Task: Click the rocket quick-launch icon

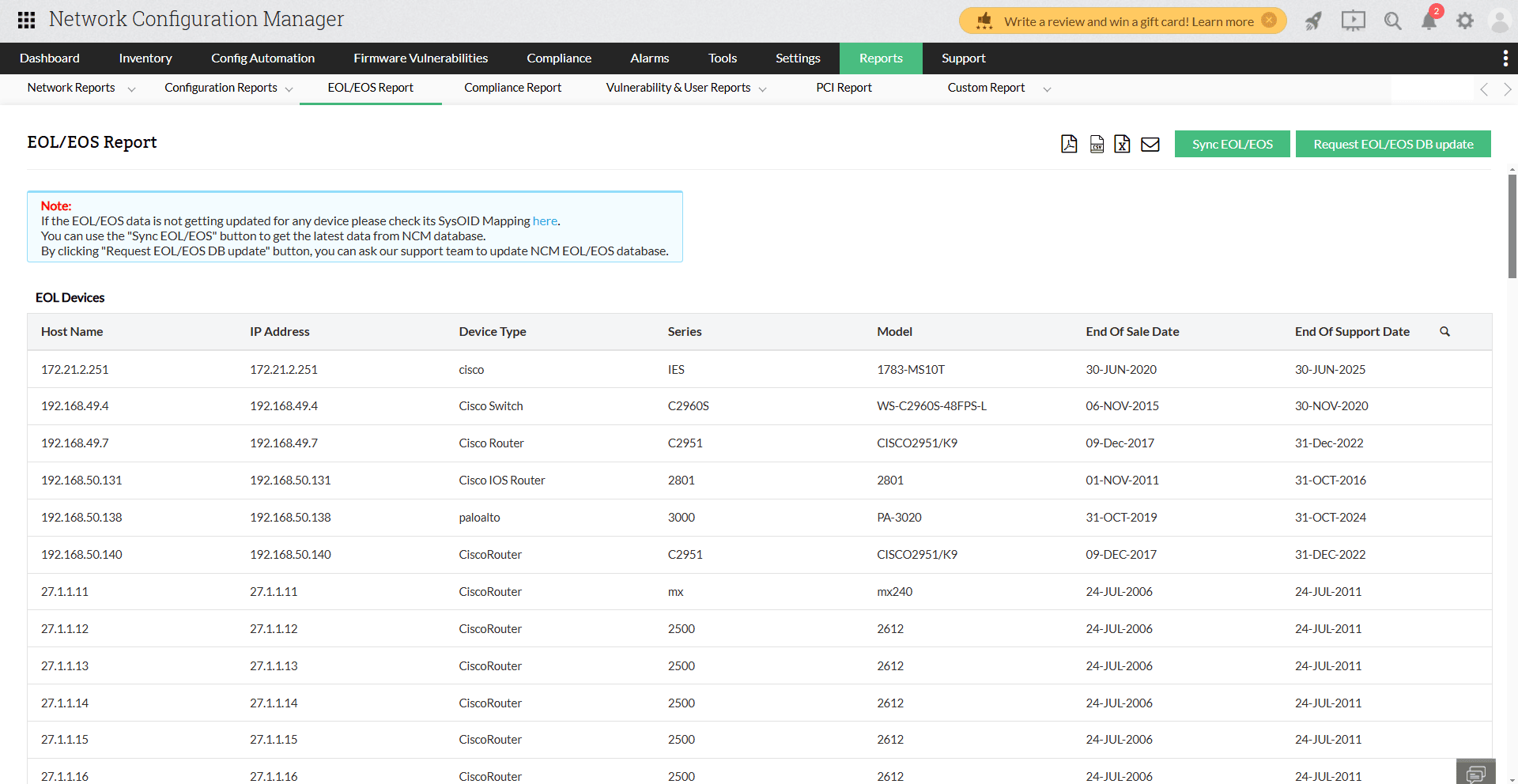Action: click(1312, 21)
